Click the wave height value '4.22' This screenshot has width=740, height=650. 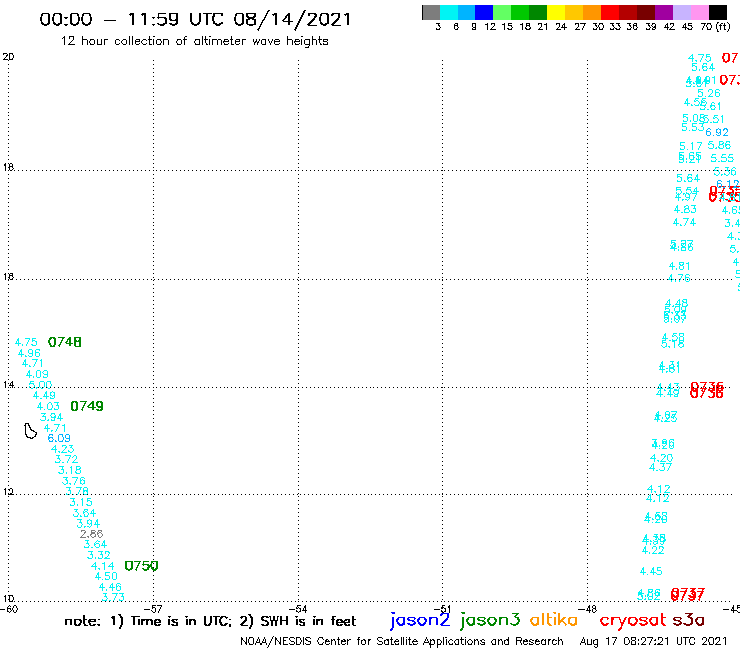coord(653,550)
